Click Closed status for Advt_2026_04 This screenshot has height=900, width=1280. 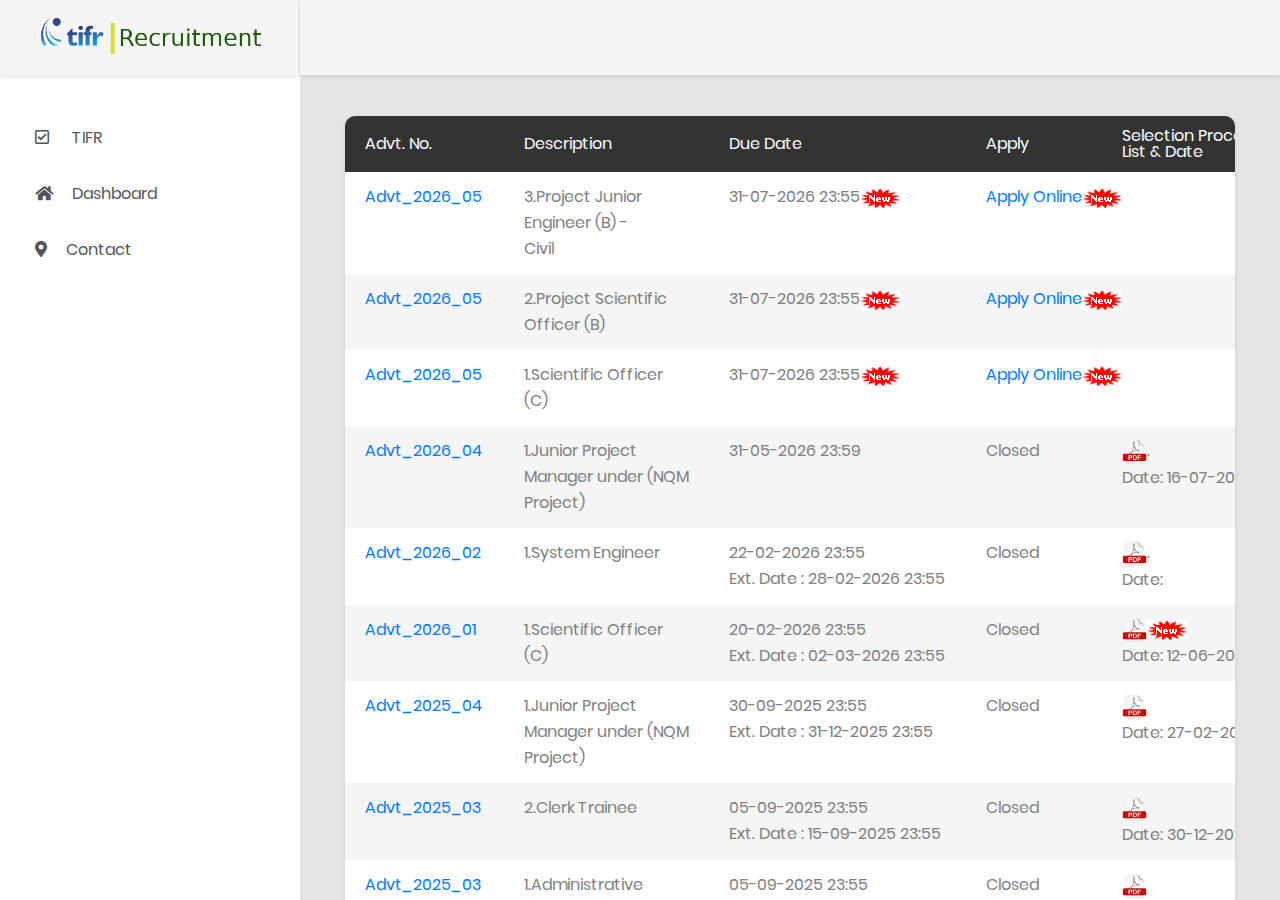coord(1012,451)
